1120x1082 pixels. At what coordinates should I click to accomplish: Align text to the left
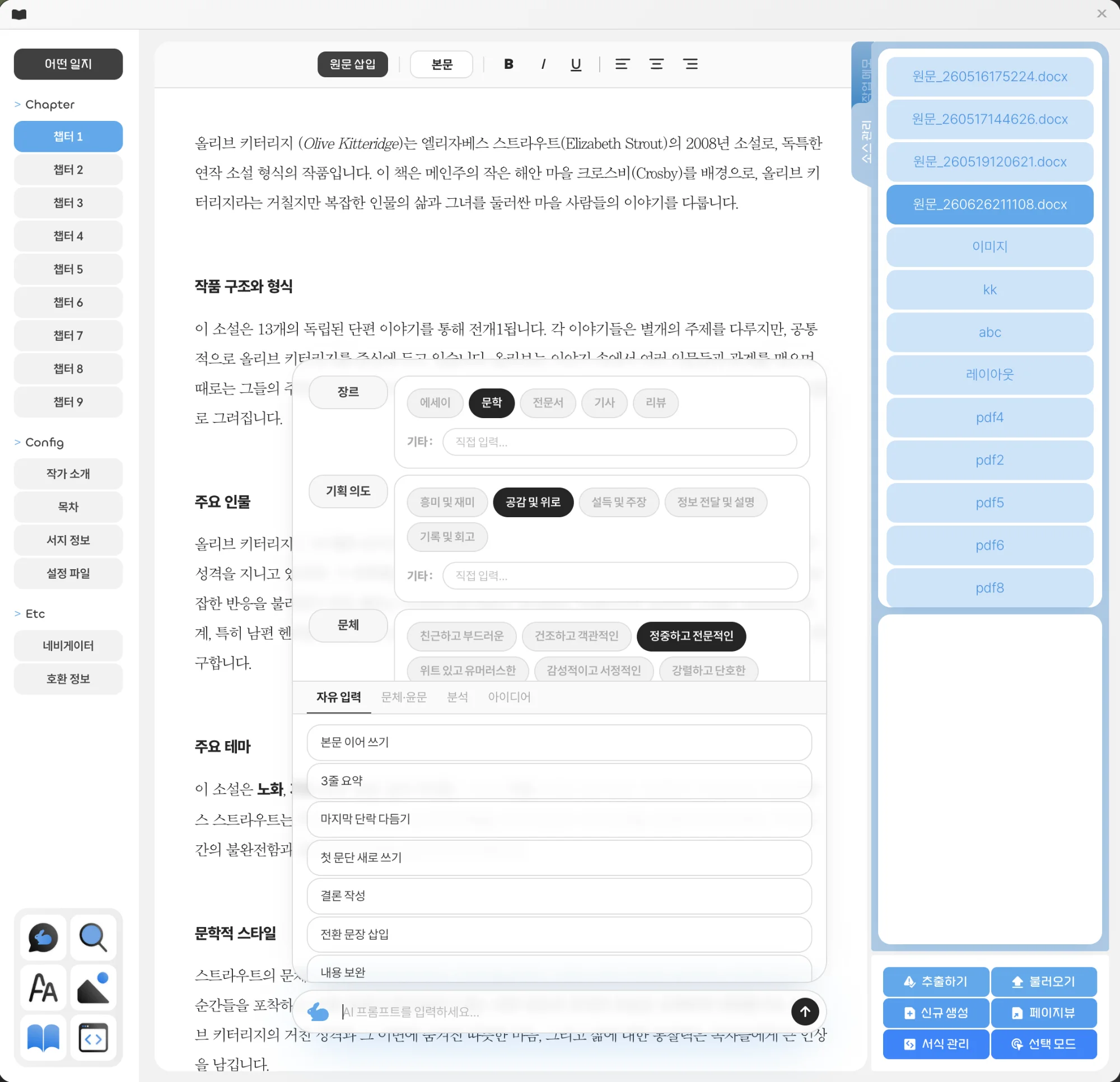(622, 64)
